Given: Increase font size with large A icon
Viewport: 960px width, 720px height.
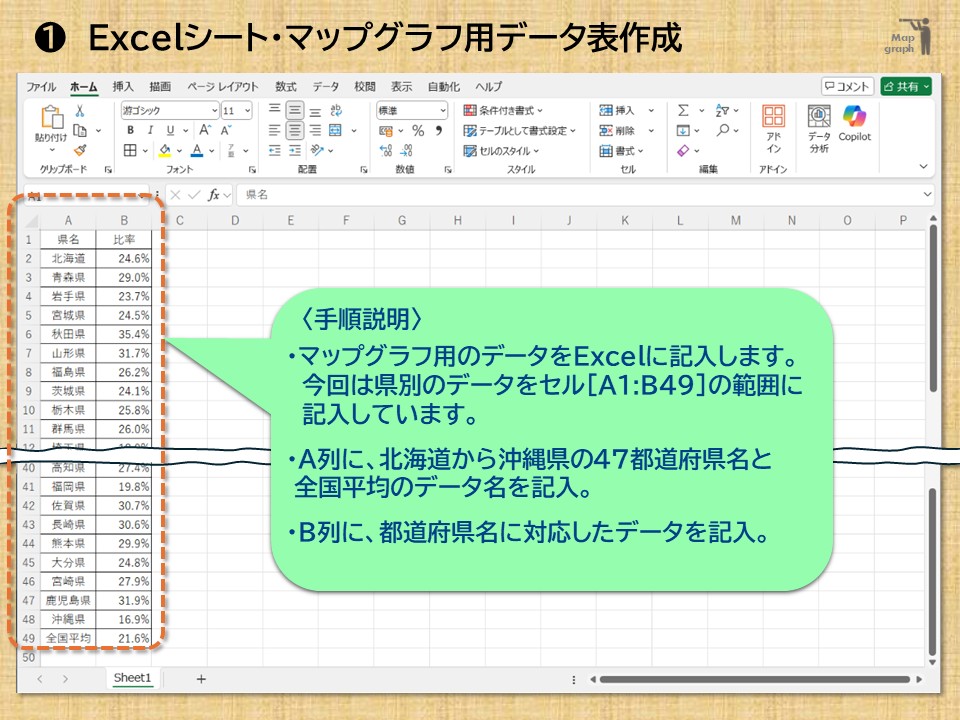Looking at the screenshot, I should (x=204, y=130).
